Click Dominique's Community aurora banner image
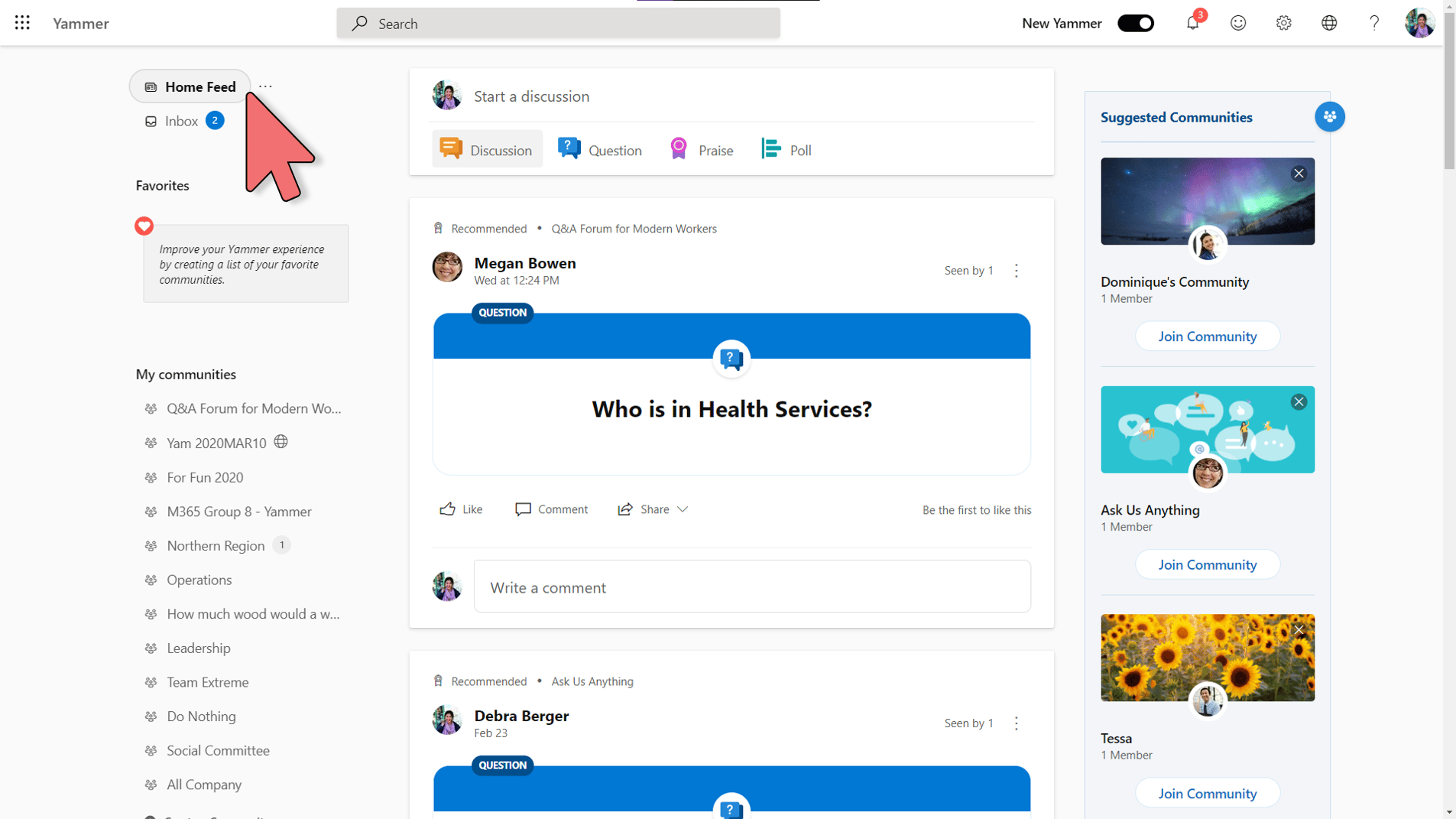 point(1207,201)
